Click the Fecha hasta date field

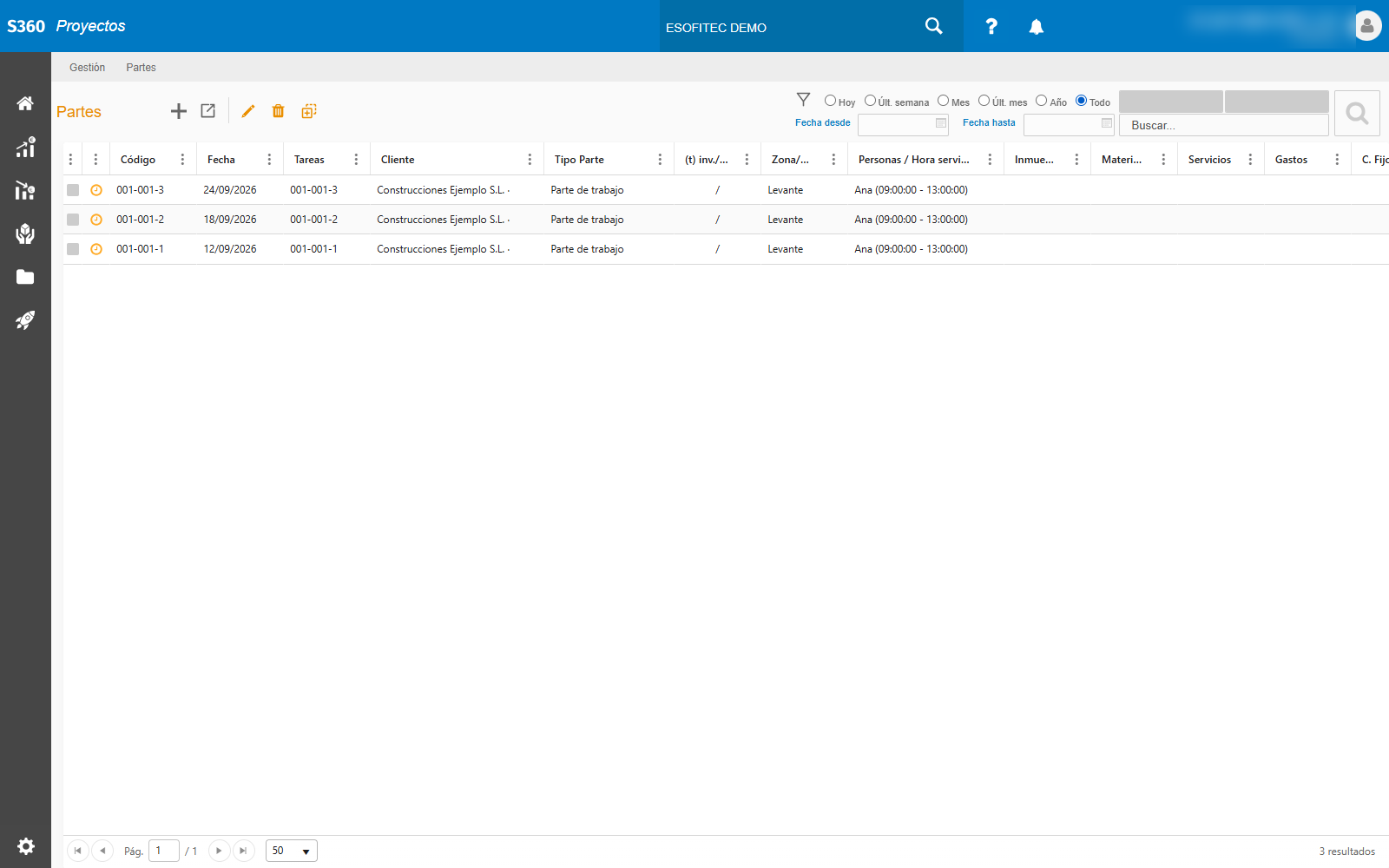coord(1069,125)
